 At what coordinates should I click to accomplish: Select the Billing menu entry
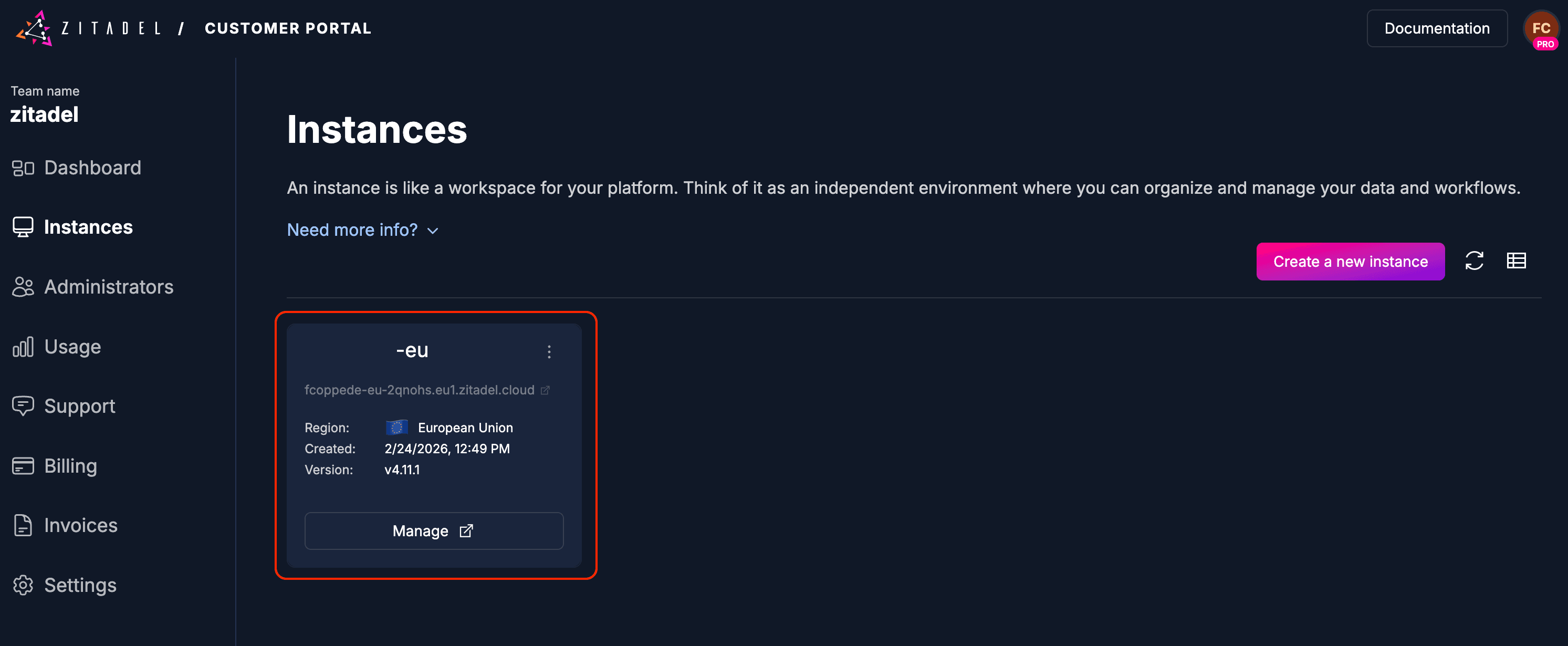pyautogui.click(x=70, y=465)
